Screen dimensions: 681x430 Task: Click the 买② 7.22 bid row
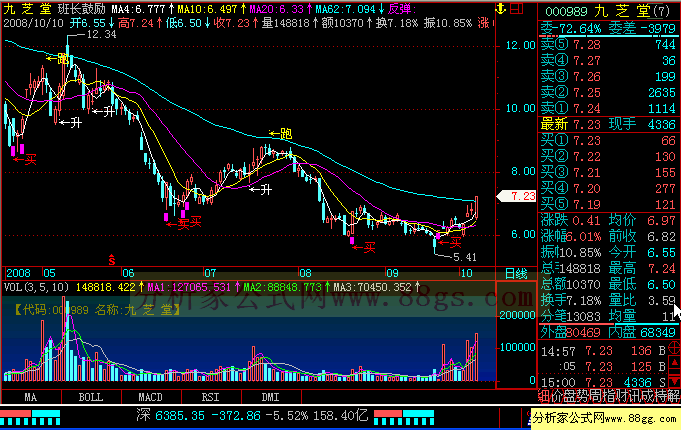coord(608,156)
